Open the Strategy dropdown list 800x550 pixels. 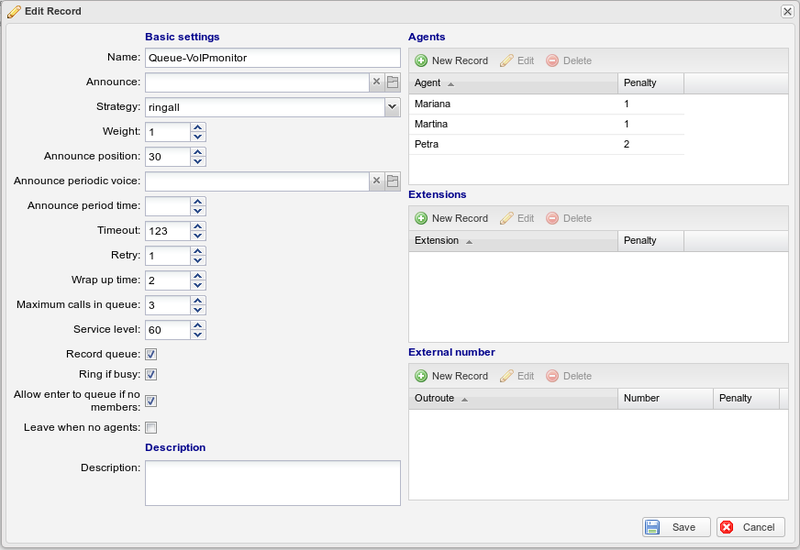point(392,107)
